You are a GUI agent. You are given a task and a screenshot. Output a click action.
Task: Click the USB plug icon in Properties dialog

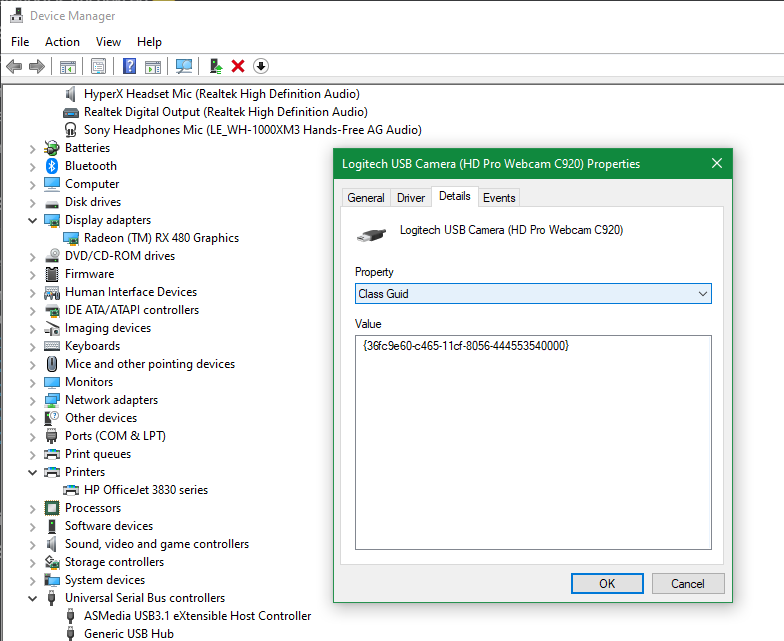[372, 234]
